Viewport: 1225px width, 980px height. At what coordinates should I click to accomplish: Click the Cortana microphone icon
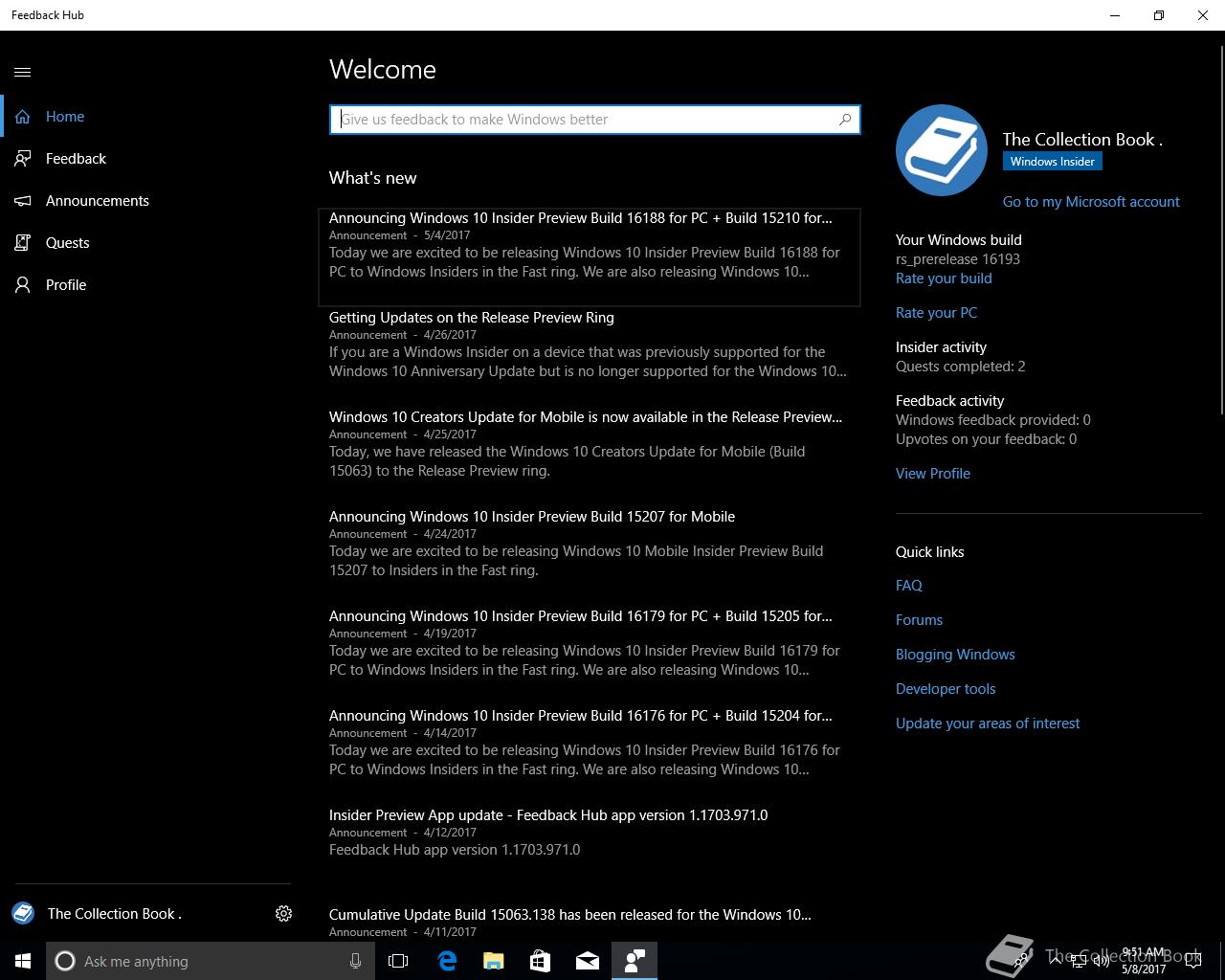(355, 961)
